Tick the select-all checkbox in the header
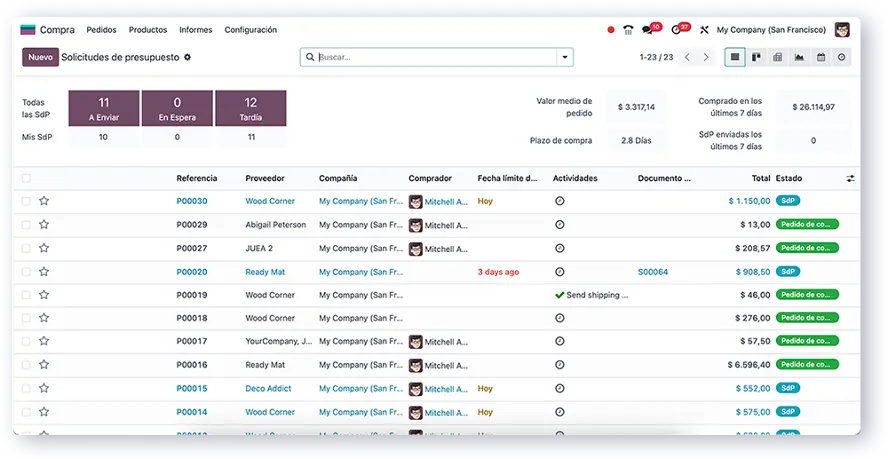This screenshot has width=888, height=459. pos(26,178)
